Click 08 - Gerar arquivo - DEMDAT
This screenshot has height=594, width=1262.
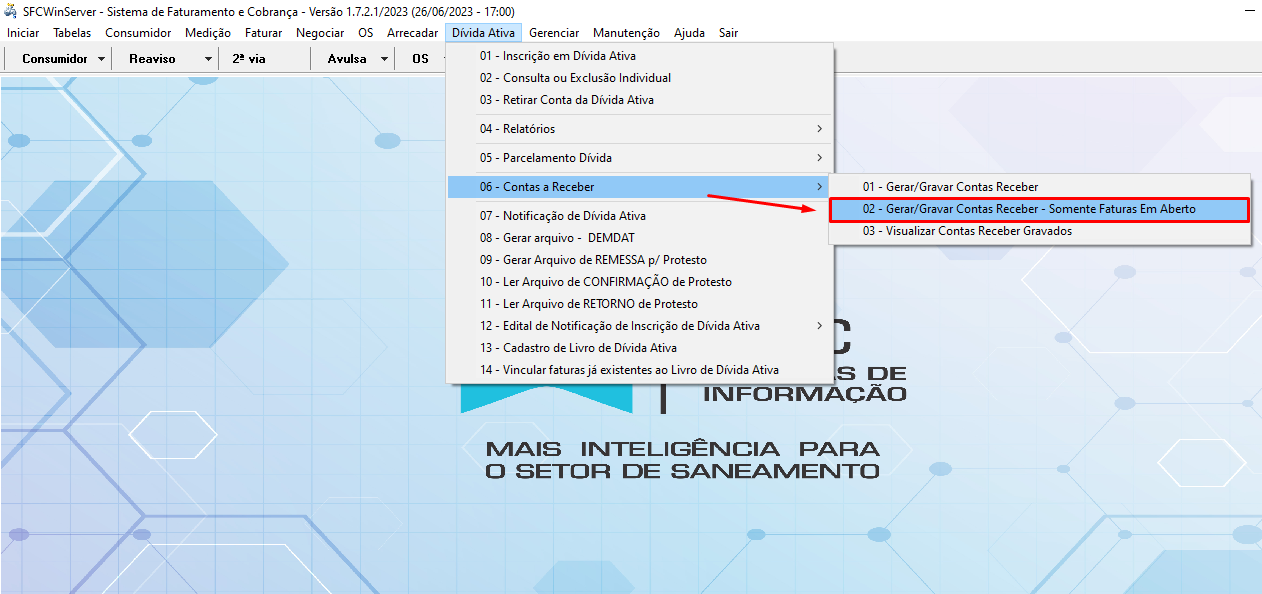point(556,238)
